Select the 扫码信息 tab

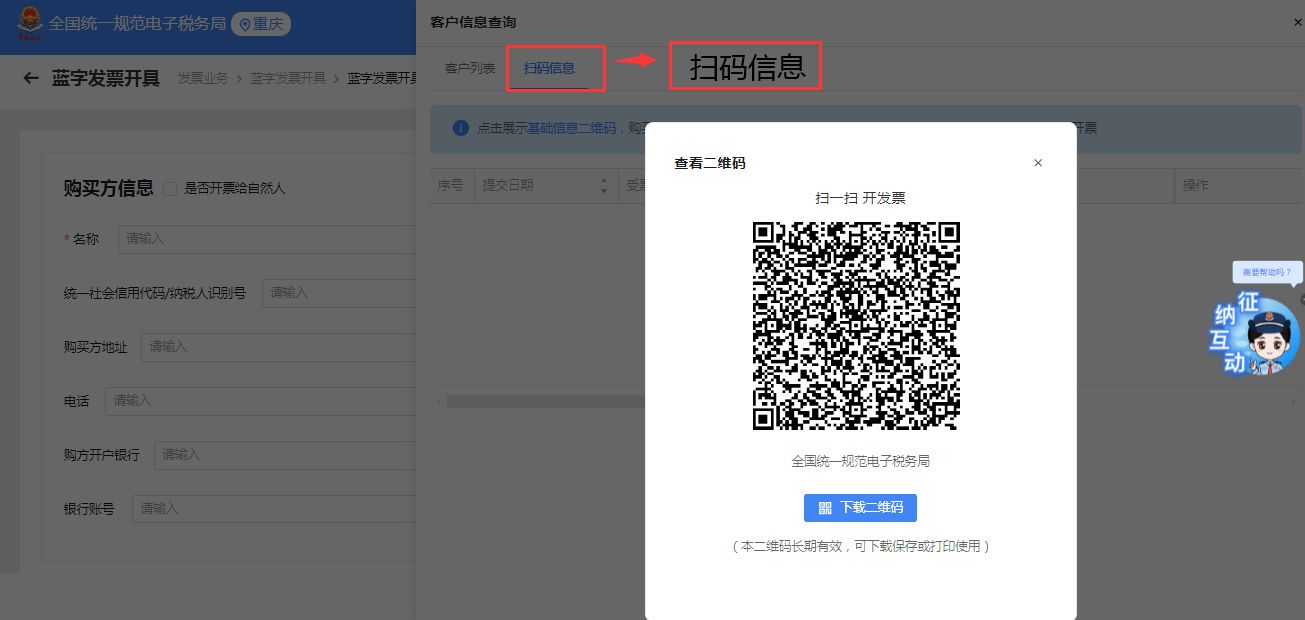[x=549, y=68]
